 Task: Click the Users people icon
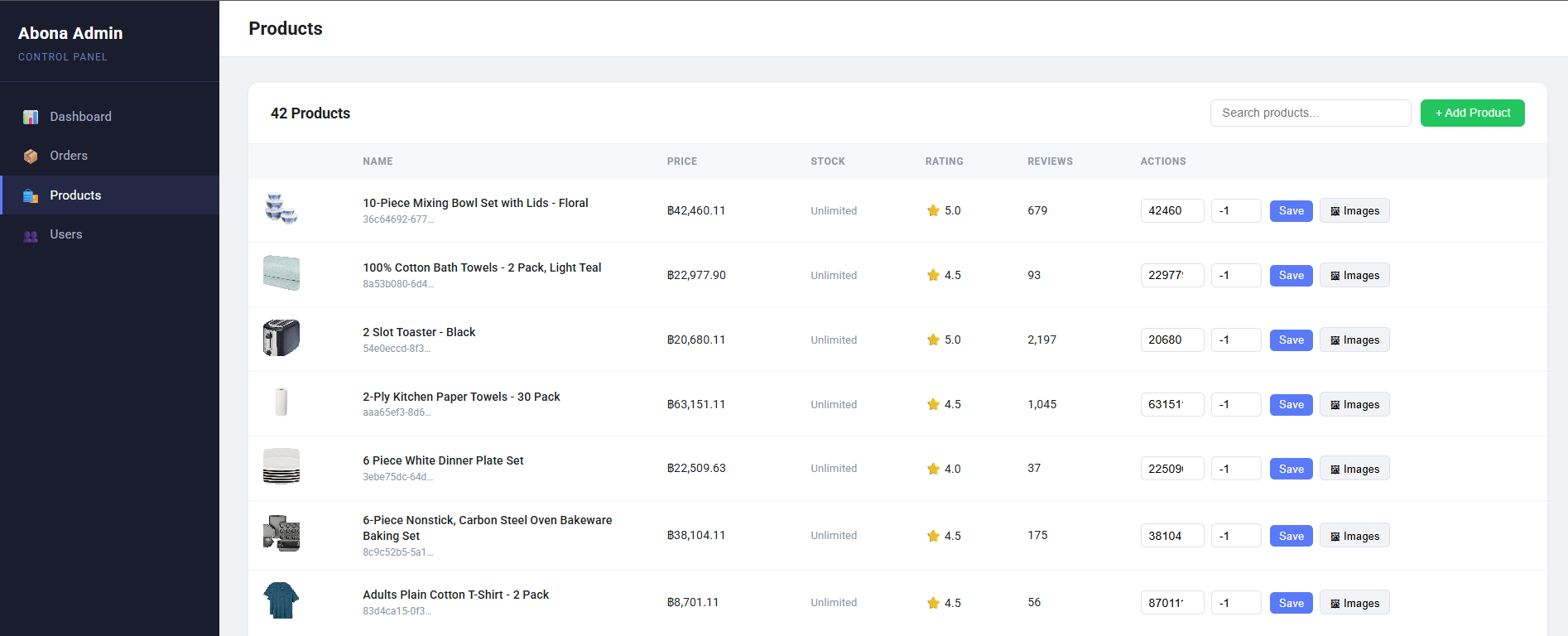(x=31, y=235)
